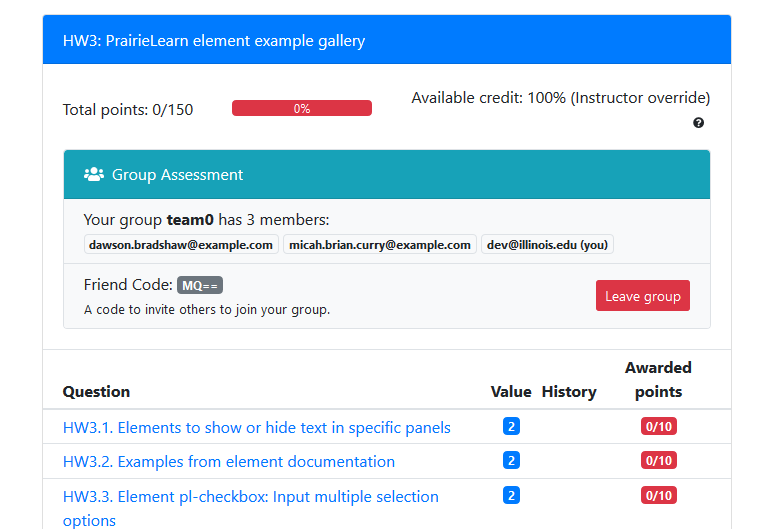Click the 0/10 points badge for HW3.1
This screenshot has width=777, height=529.
tap(659, 426)
